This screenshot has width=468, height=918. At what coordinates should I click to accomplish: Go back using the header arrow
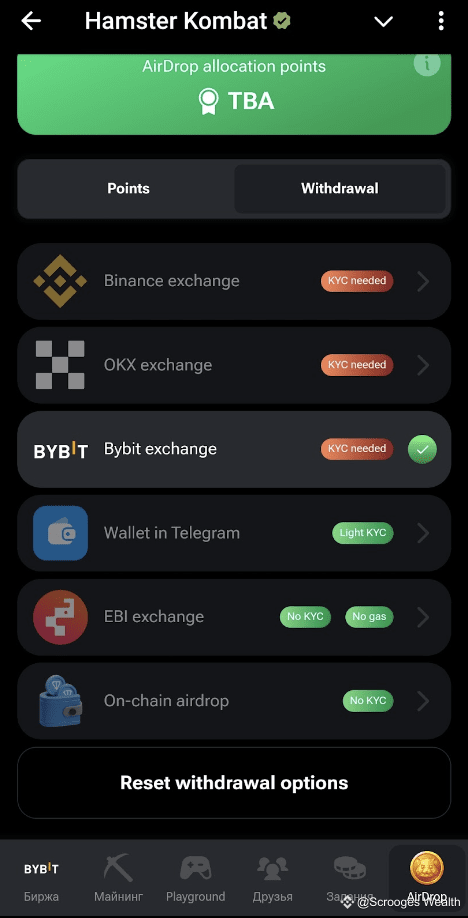[x=30, y=21]
